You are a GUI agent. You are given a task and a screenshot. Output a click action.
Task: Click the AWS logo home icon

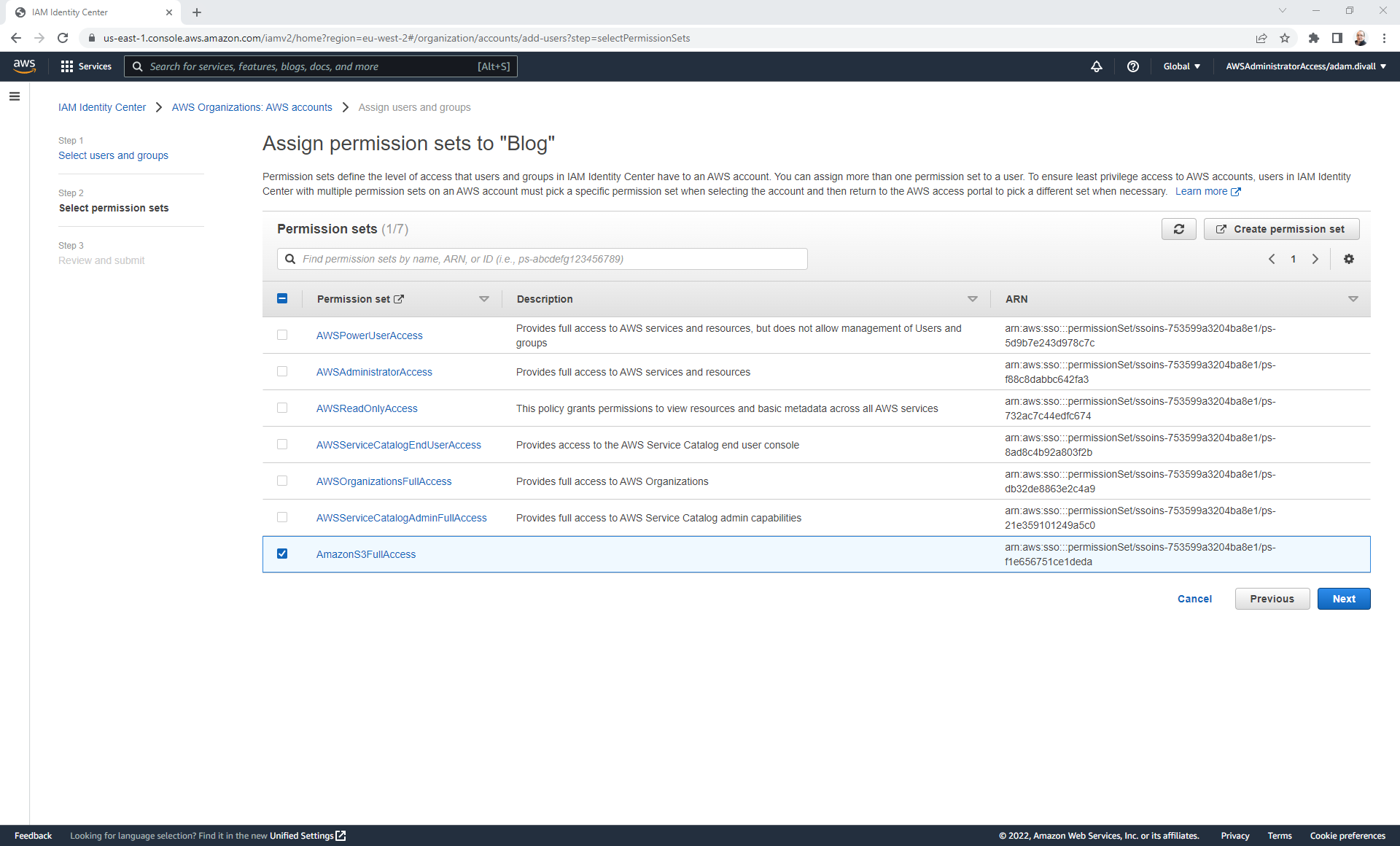[x=24, y=66]
